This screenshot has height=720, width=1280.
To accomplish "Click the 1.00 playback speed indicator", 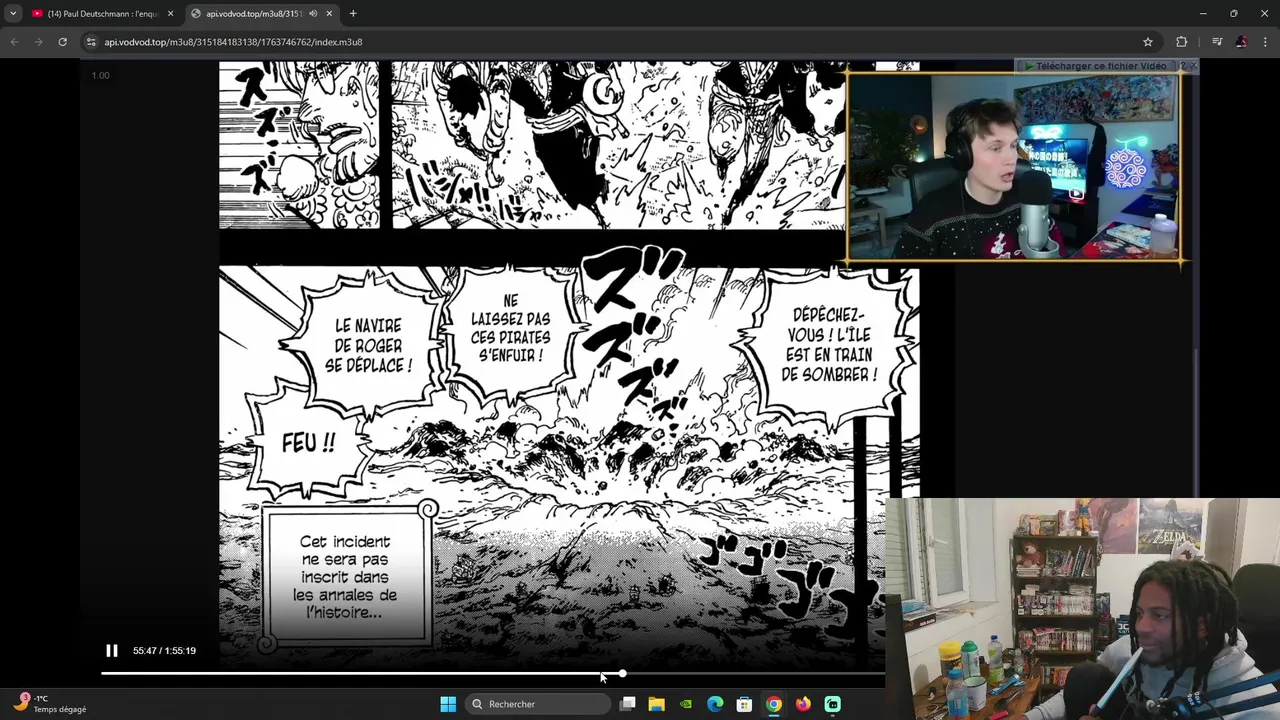I will pos(101,76).
